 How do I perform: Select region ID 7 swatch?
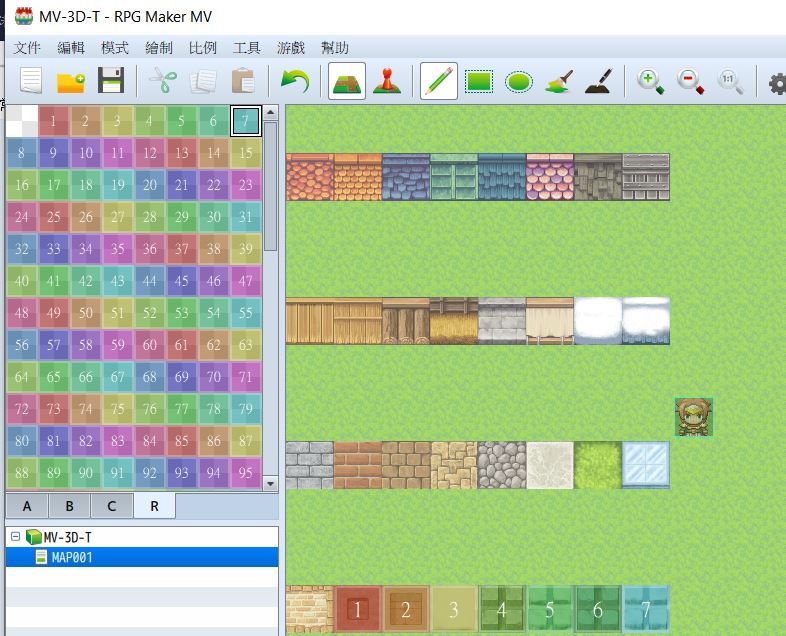[246, 121]
